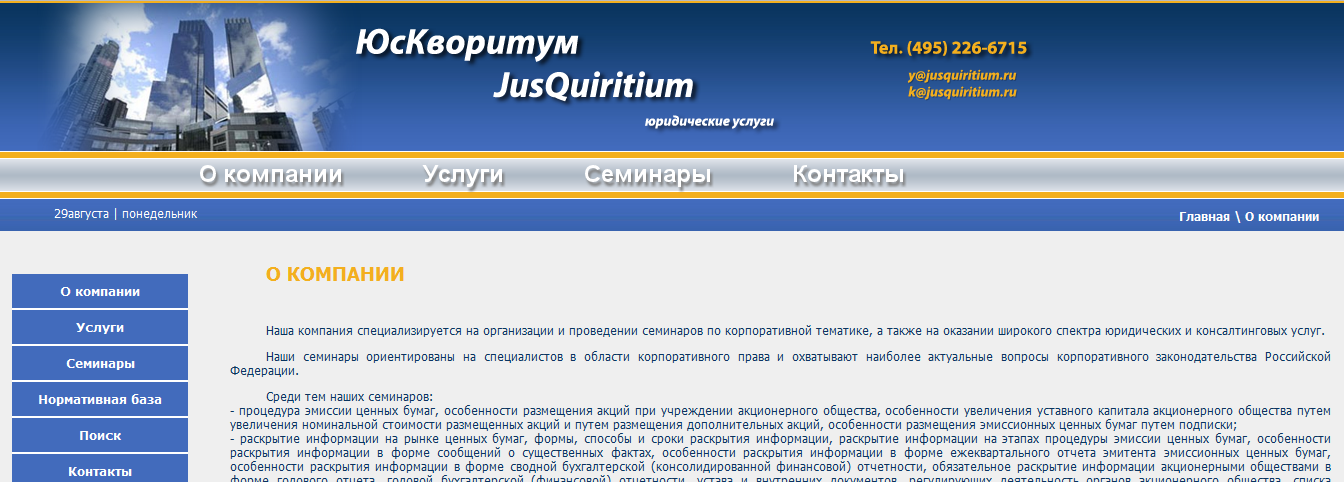Click the 'JusQuiritium' logo text
Screen dimensions: 1344x482
pyautogui.click(x=593, y=85)
